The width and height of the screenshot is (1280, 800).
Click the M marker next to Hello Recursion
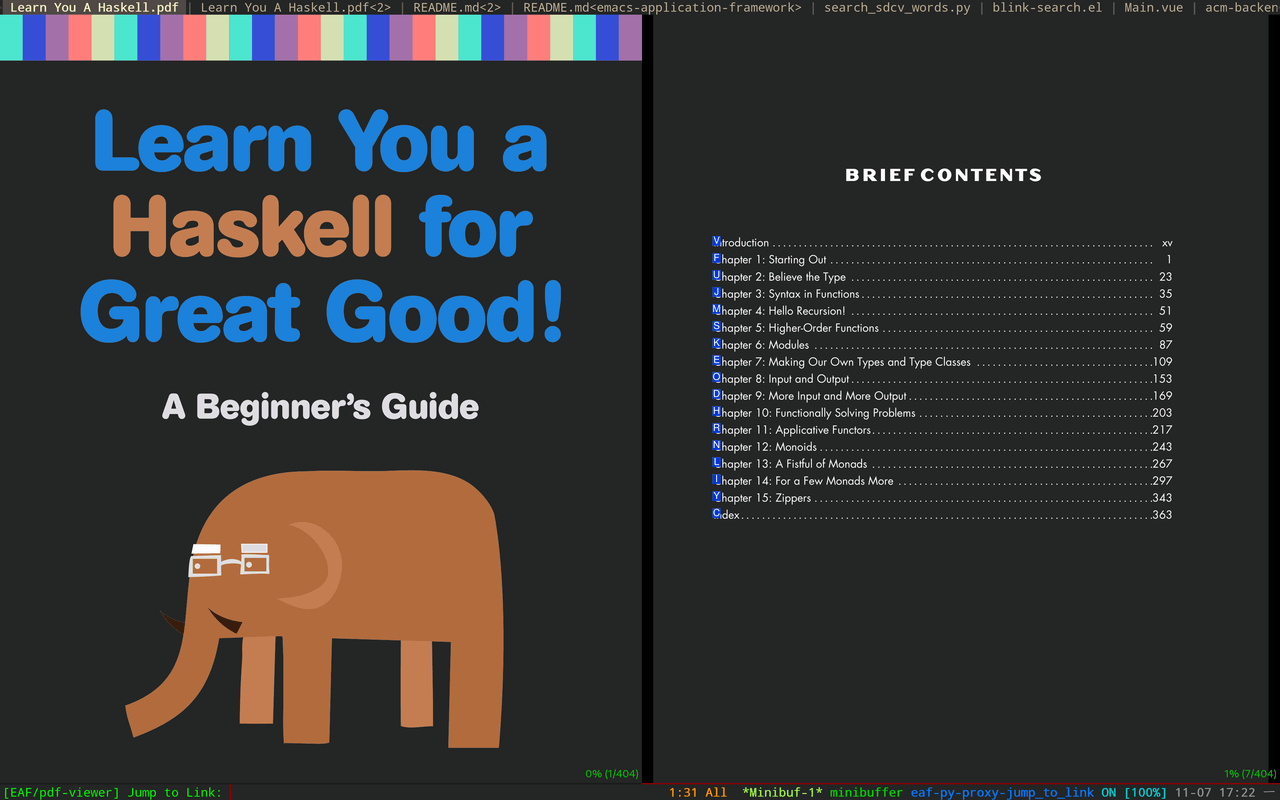click(x=716, y=310)
